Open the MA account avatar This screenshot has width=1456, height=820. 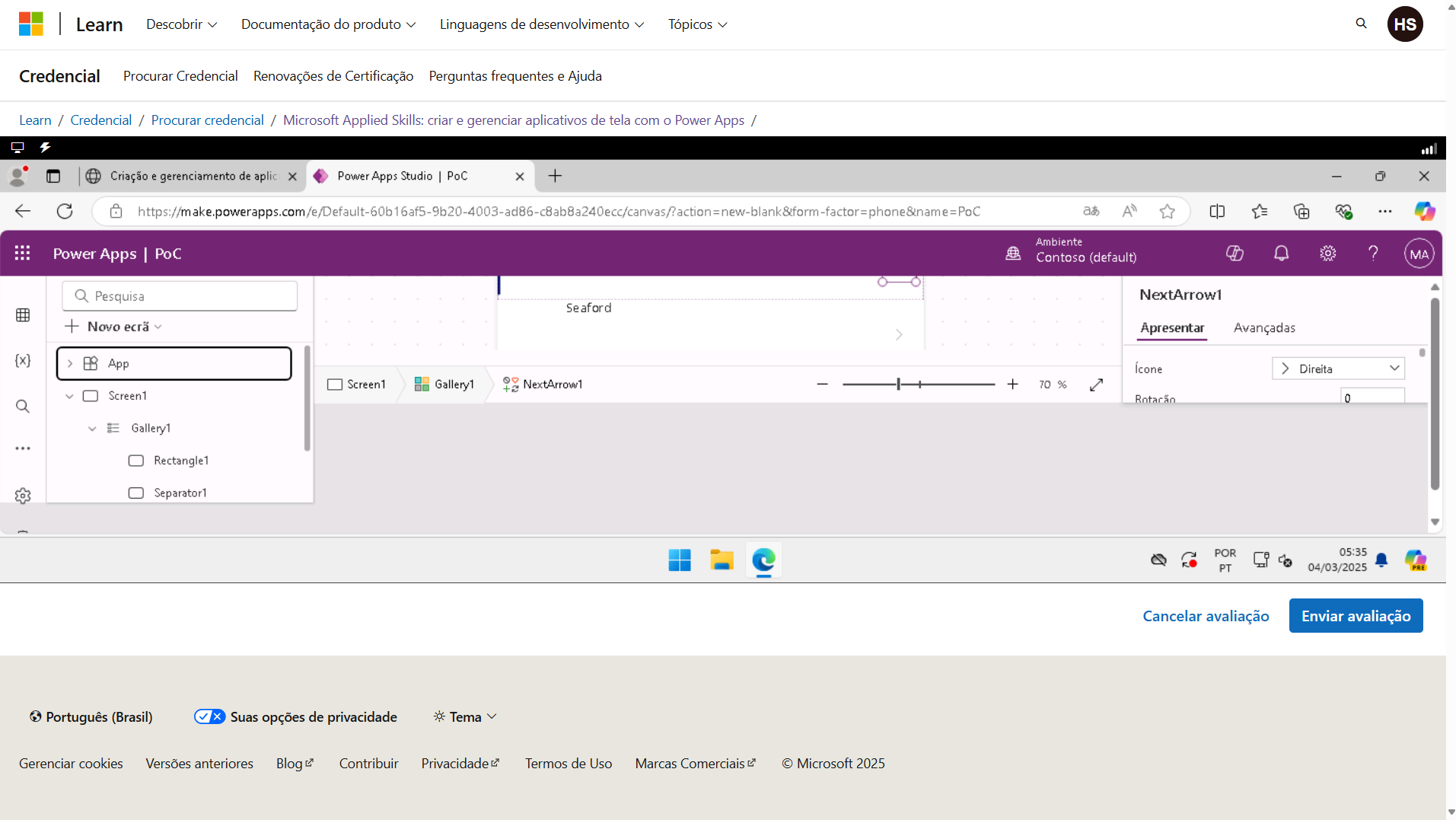coord(1419,254)
